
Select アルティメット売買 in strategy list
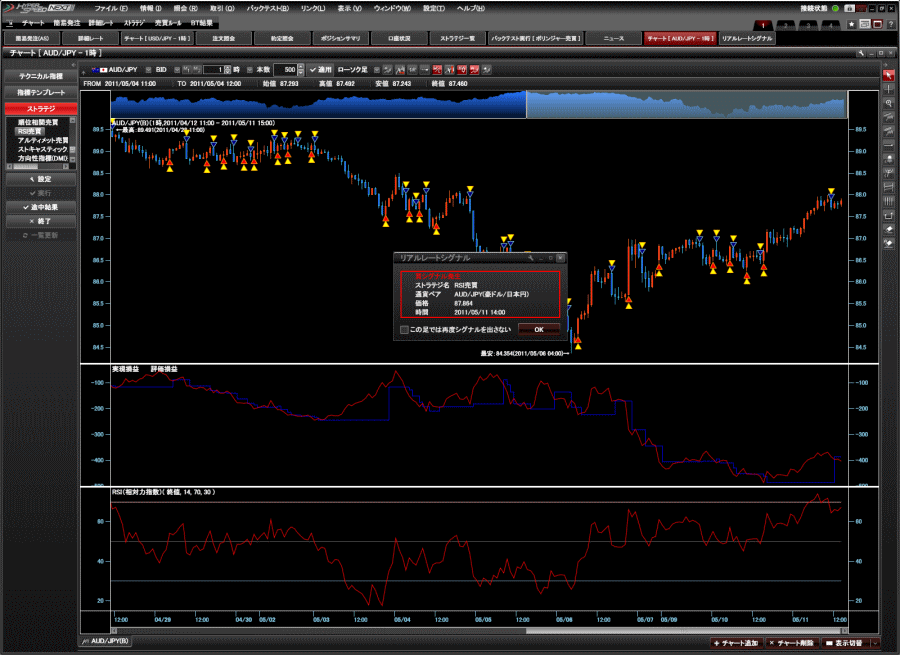click(x=42, y=140)
